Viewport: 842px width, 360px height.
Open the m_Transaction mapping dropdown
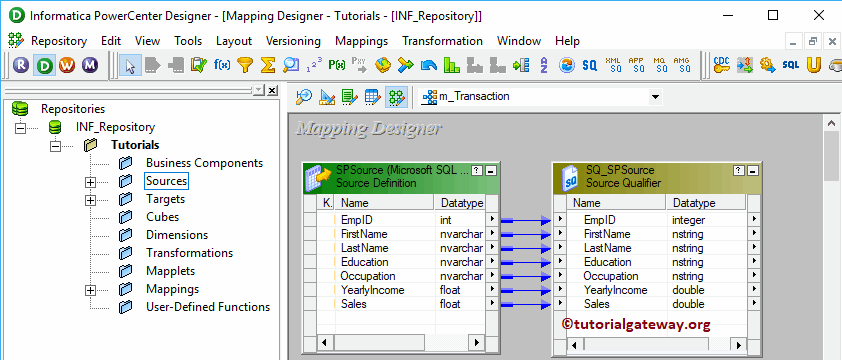655,97
